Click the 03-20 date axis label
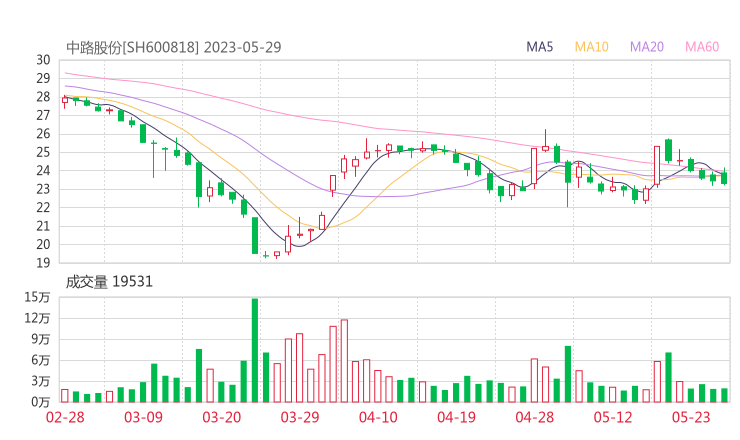 click(x=222, y=417)
